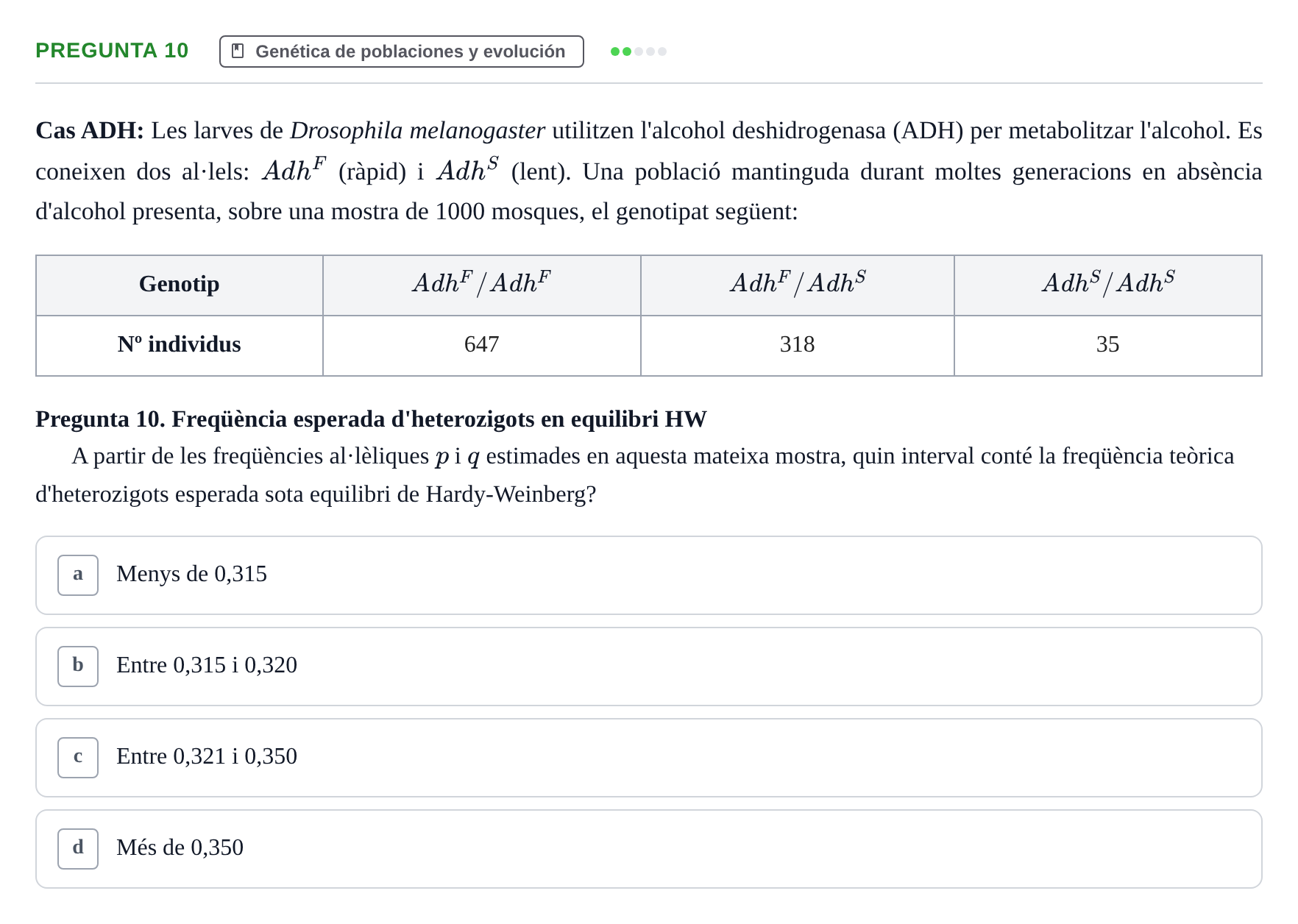1298x924 pixels.
Task: Select answer option b 'Entre 0,315 i 0,320'
Action: pos(649,667)
